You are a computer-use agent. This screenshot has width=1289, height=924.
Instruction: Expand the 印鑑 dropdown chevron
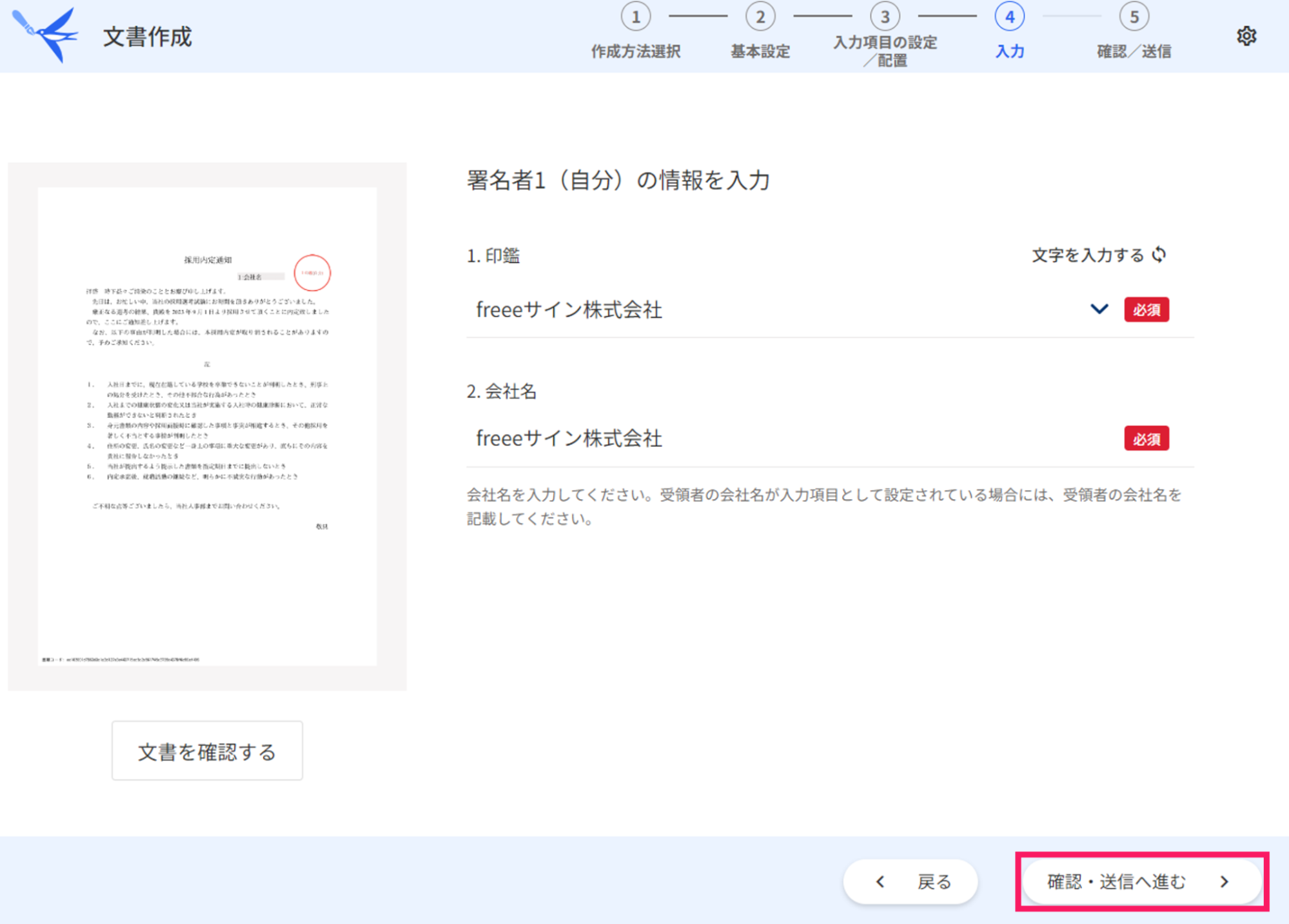[1099, 309]
